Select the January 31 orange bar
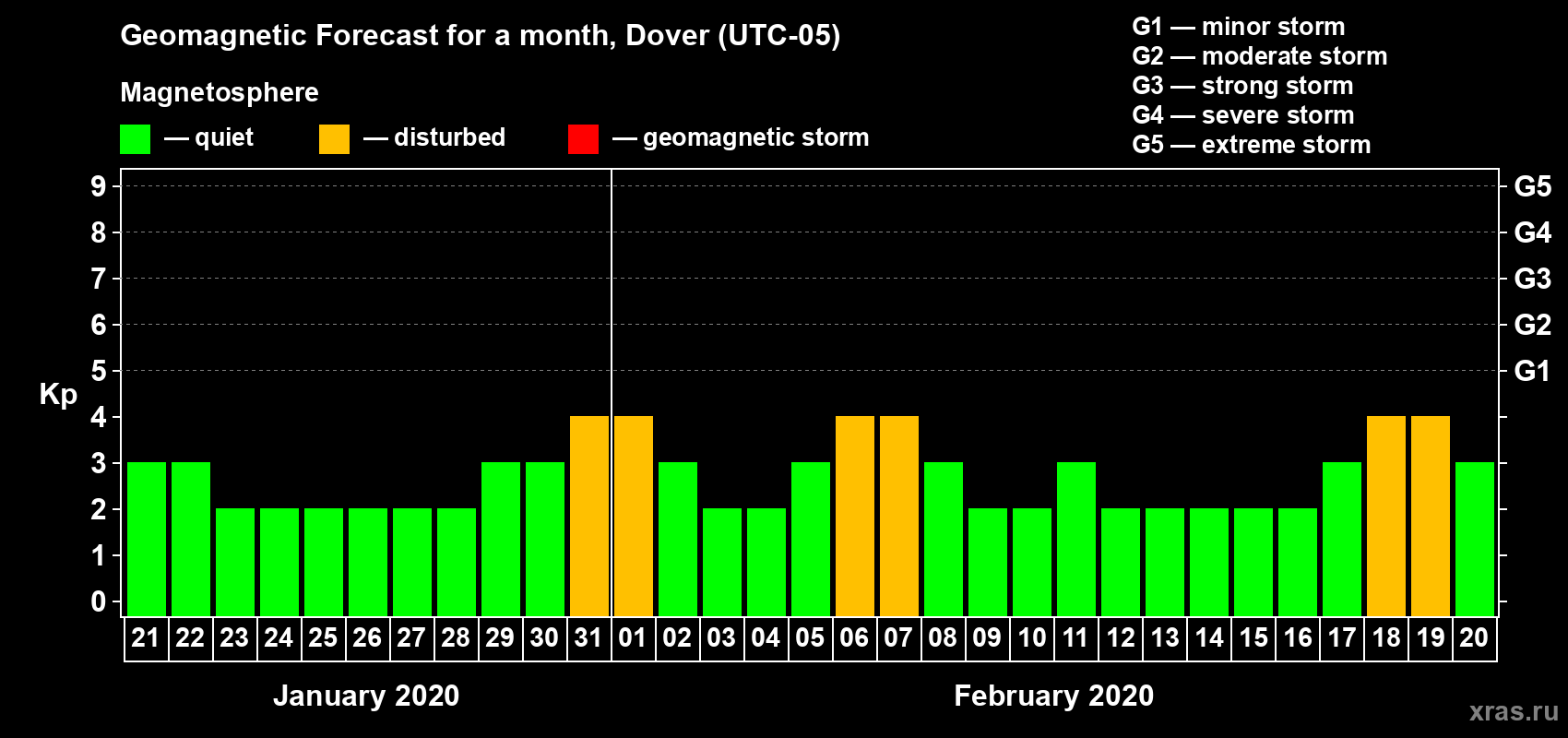1568x738 pixels. [x=589, y=516]
